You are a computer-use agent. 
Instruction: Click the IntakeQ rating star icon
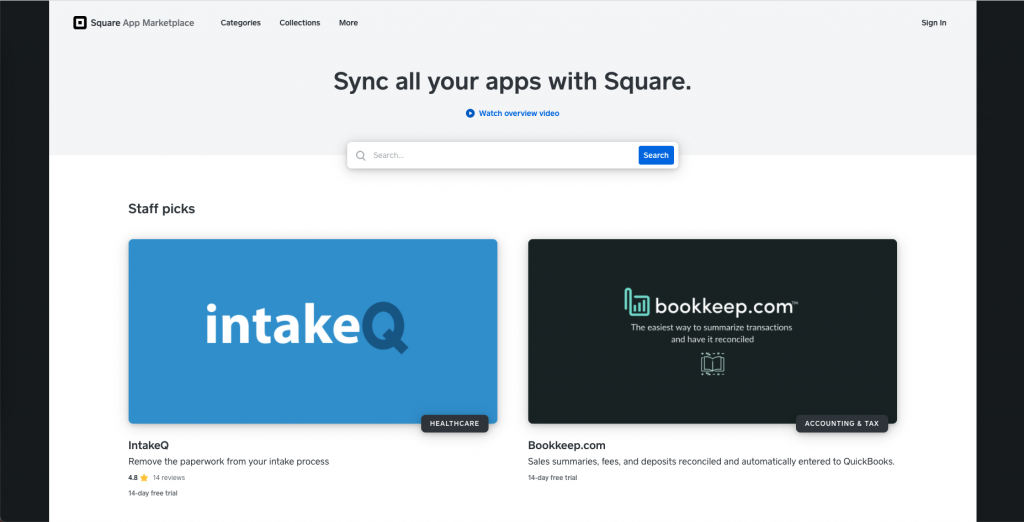(144, 478)
